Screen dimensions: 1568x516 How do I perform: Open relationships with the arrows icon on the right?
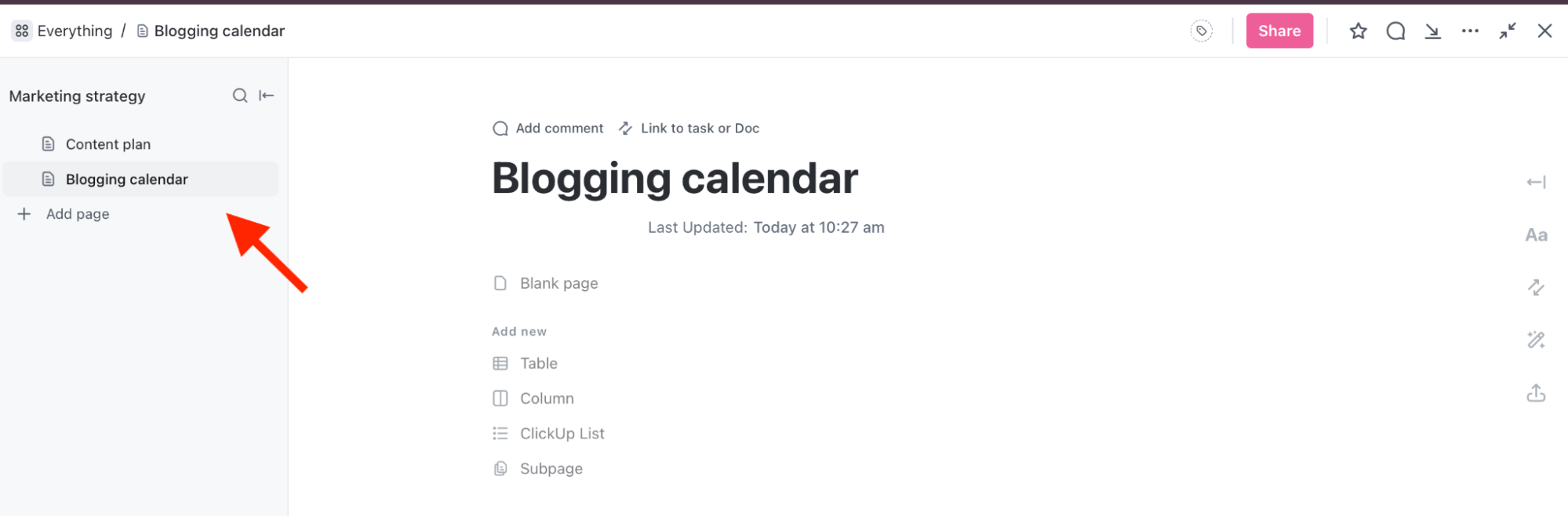[x=1536, y=287]
